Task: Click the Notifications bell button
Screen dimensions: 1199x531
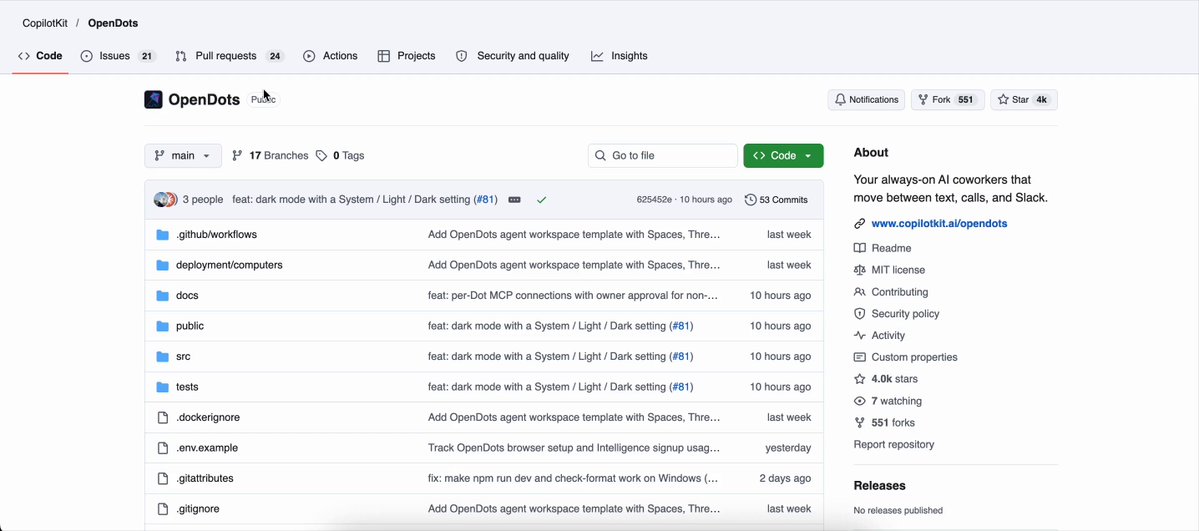Action: coord(866,99)
